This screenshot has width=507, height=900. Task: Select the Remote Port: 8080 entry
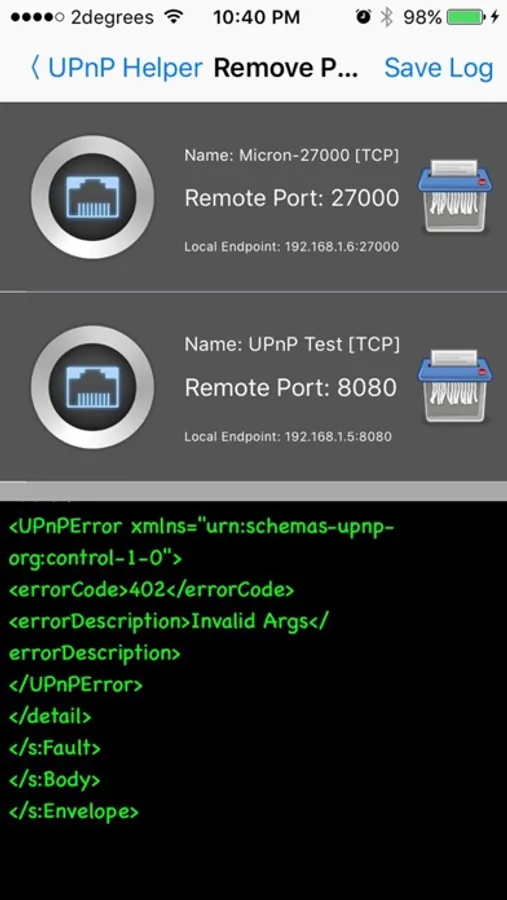[291, 388]
